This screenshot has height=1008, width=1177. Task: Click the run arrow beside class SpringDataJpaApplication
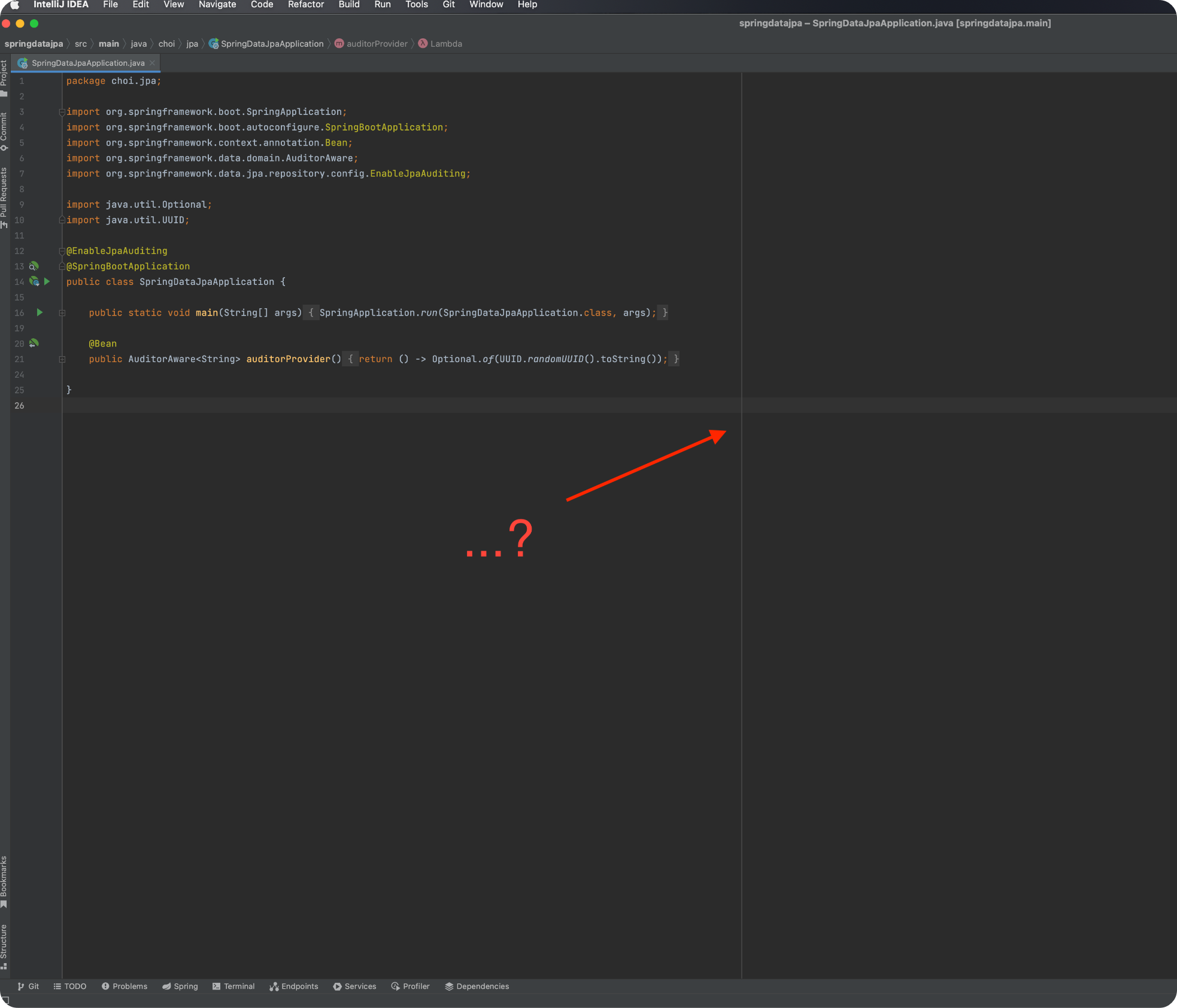pos(47,281)
